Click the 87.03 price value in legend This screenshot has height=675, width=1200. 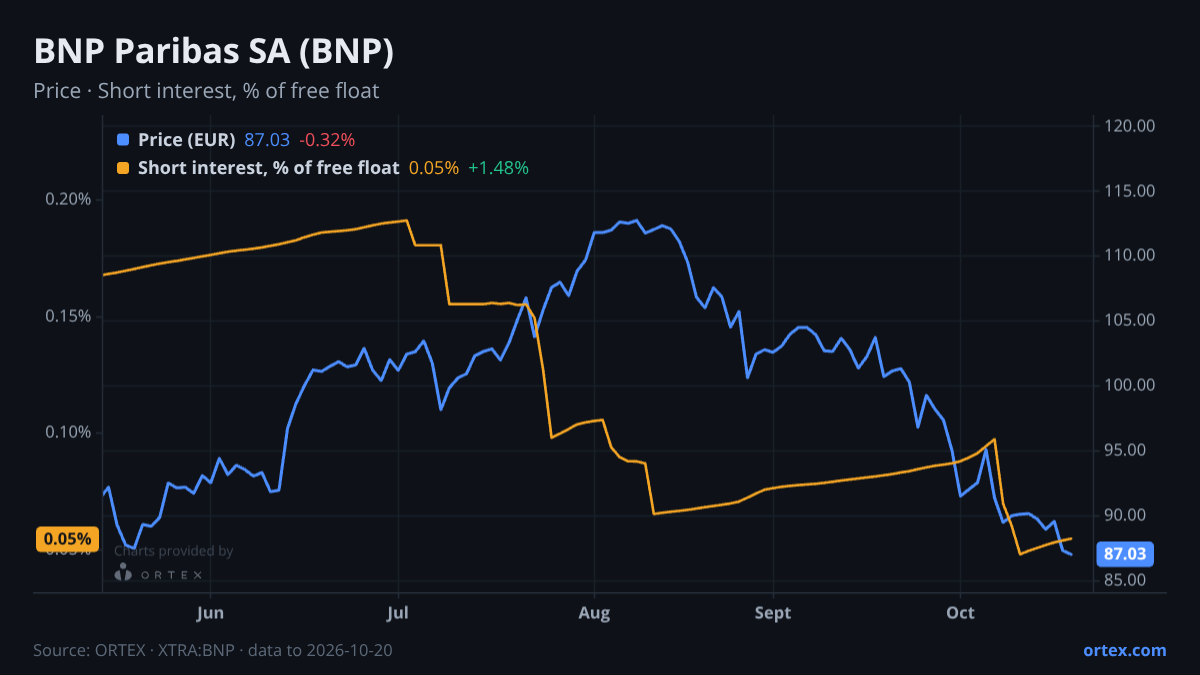(267, 140)
